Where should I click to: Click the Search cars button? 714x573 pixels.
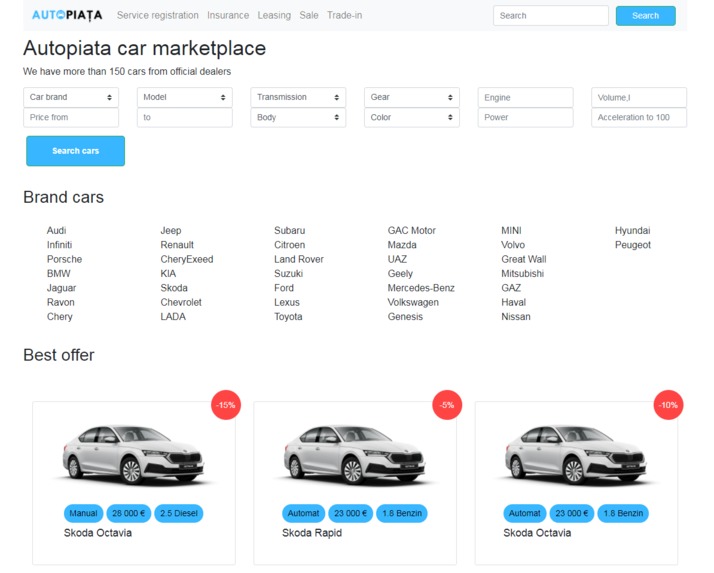(x=76, y=151)
